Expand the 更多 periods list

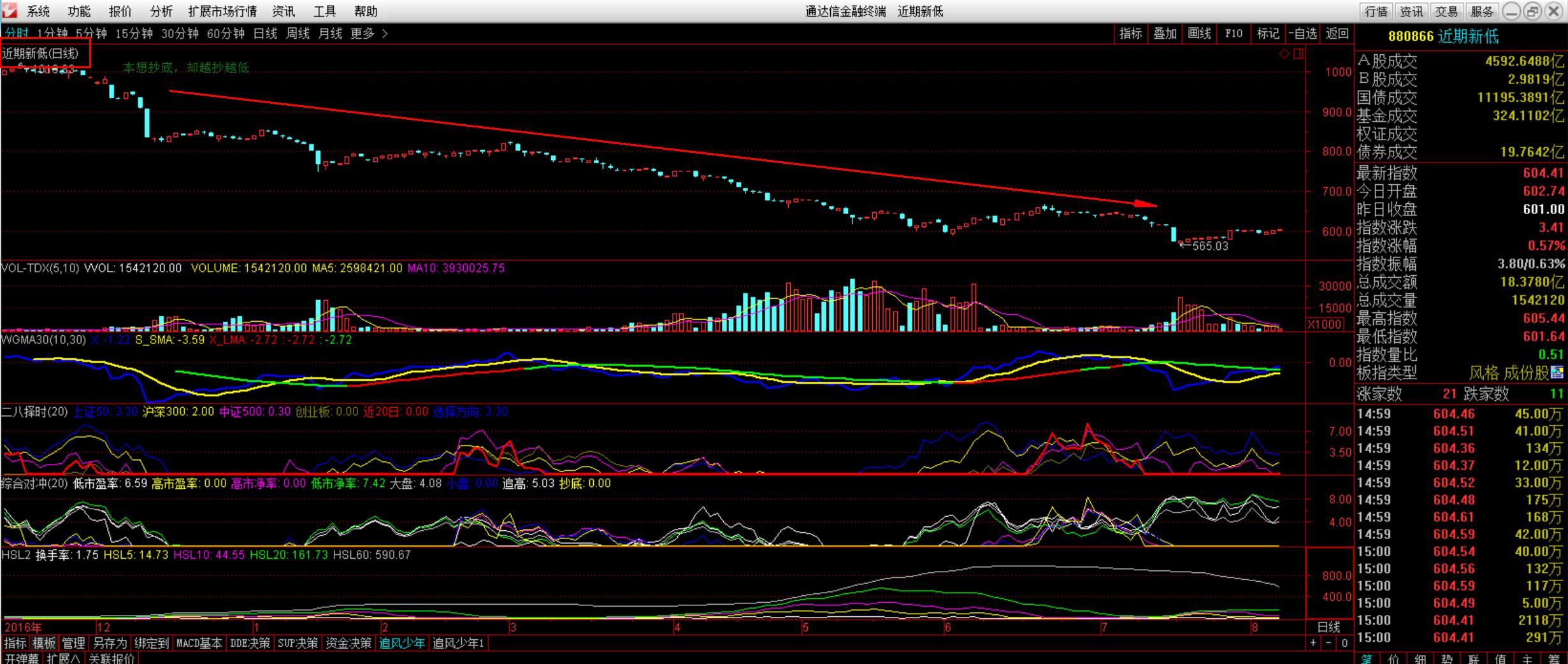coord(368,34)
